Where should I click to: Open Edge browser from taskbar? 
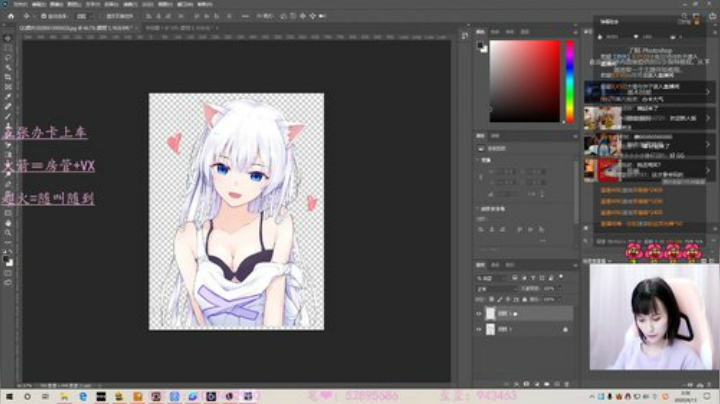click(x=83, y=396)
